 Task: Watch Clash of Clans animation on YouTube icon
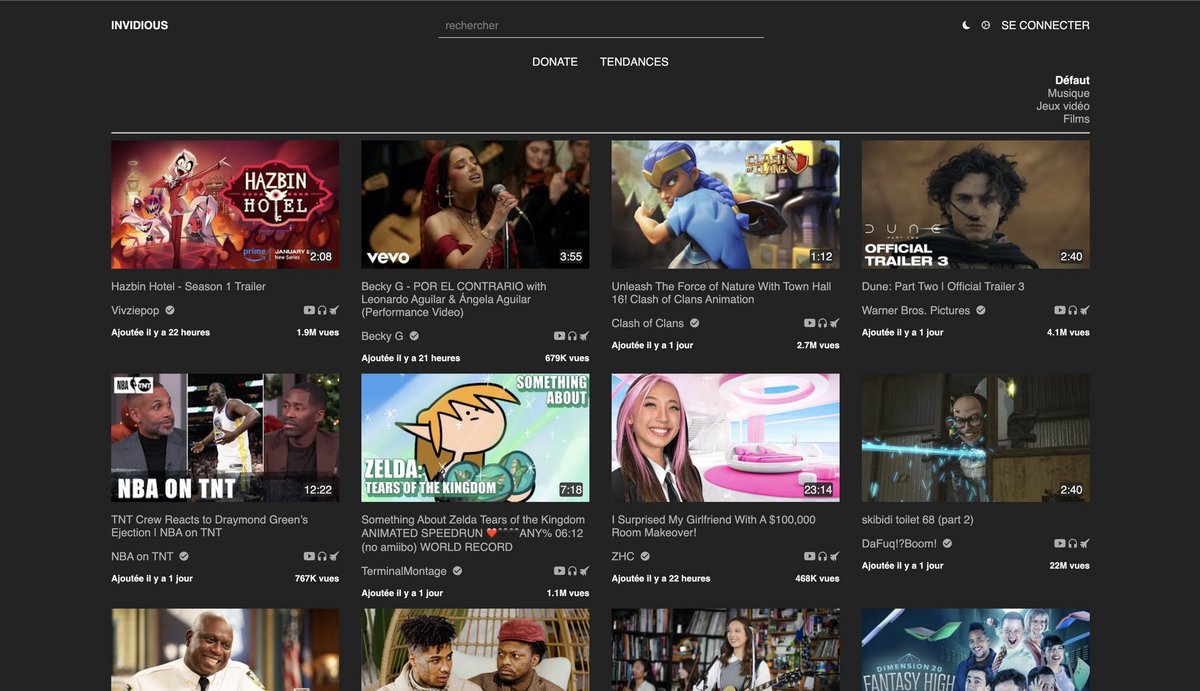point(809,324)
